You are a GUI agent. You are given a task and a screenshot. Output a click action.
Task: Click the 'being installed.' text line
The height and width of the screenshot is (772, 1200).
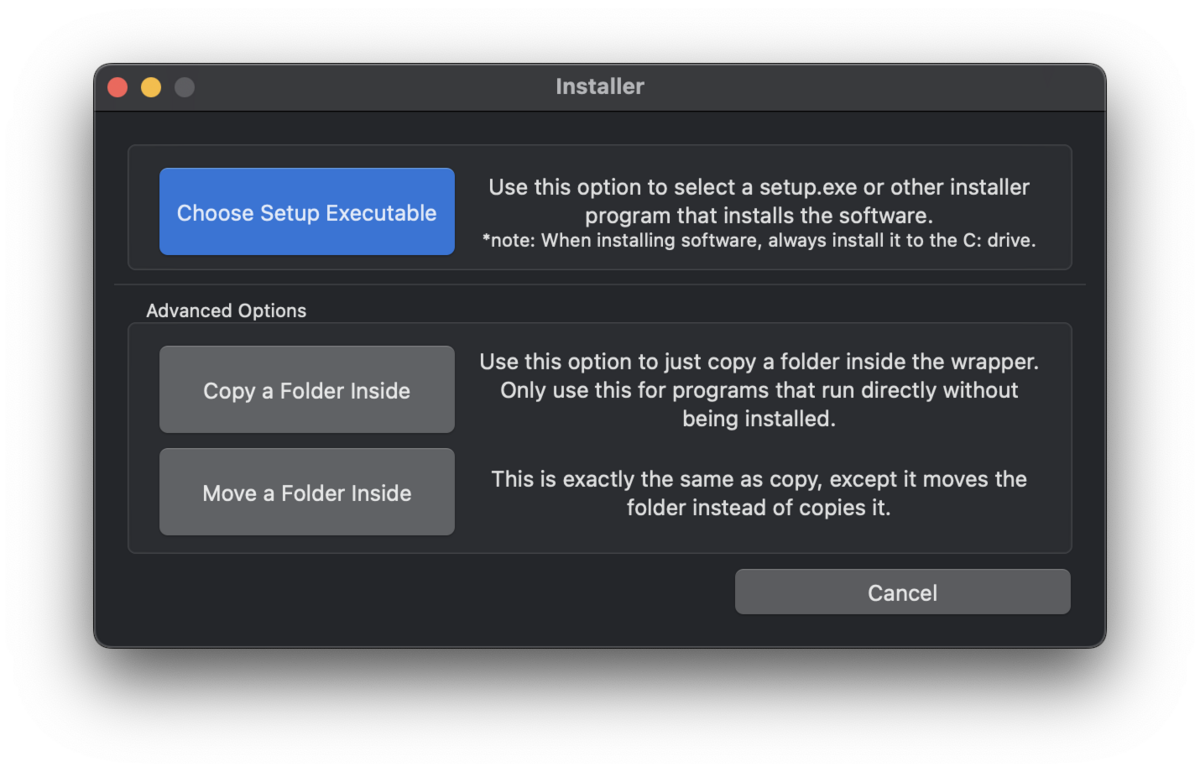click(758, 419)
